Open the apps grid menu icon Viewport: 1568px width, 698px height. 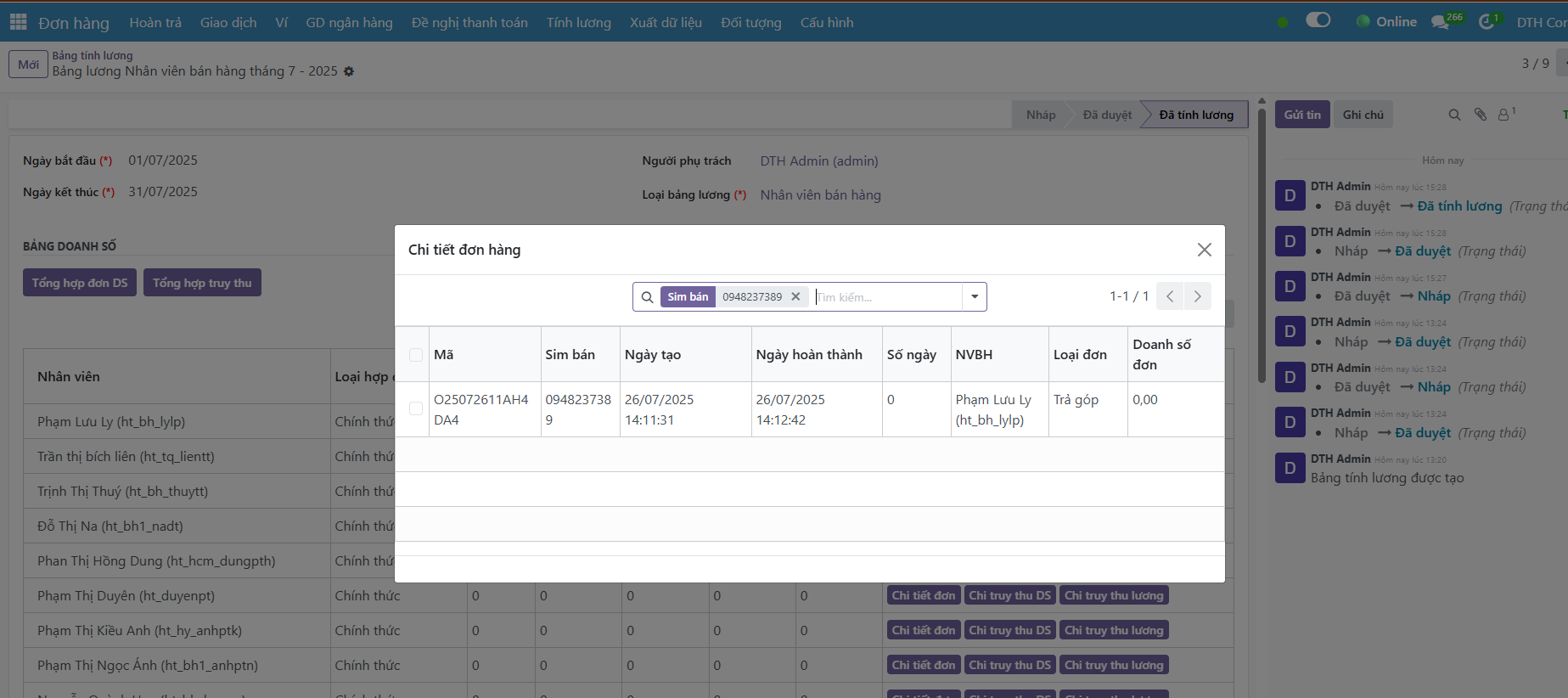[18, 22]
